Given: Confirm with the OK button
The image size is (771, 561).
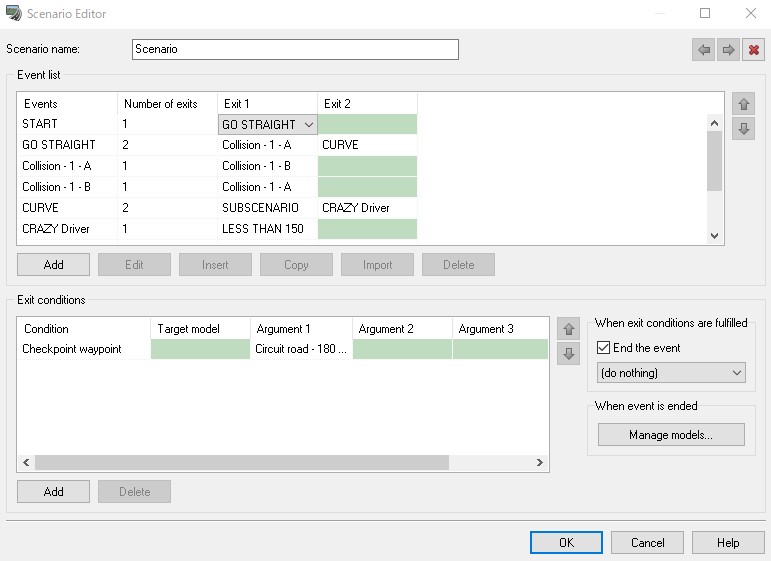Looking at the screenshot, I should pyautogui.click(x=566, y=542).
